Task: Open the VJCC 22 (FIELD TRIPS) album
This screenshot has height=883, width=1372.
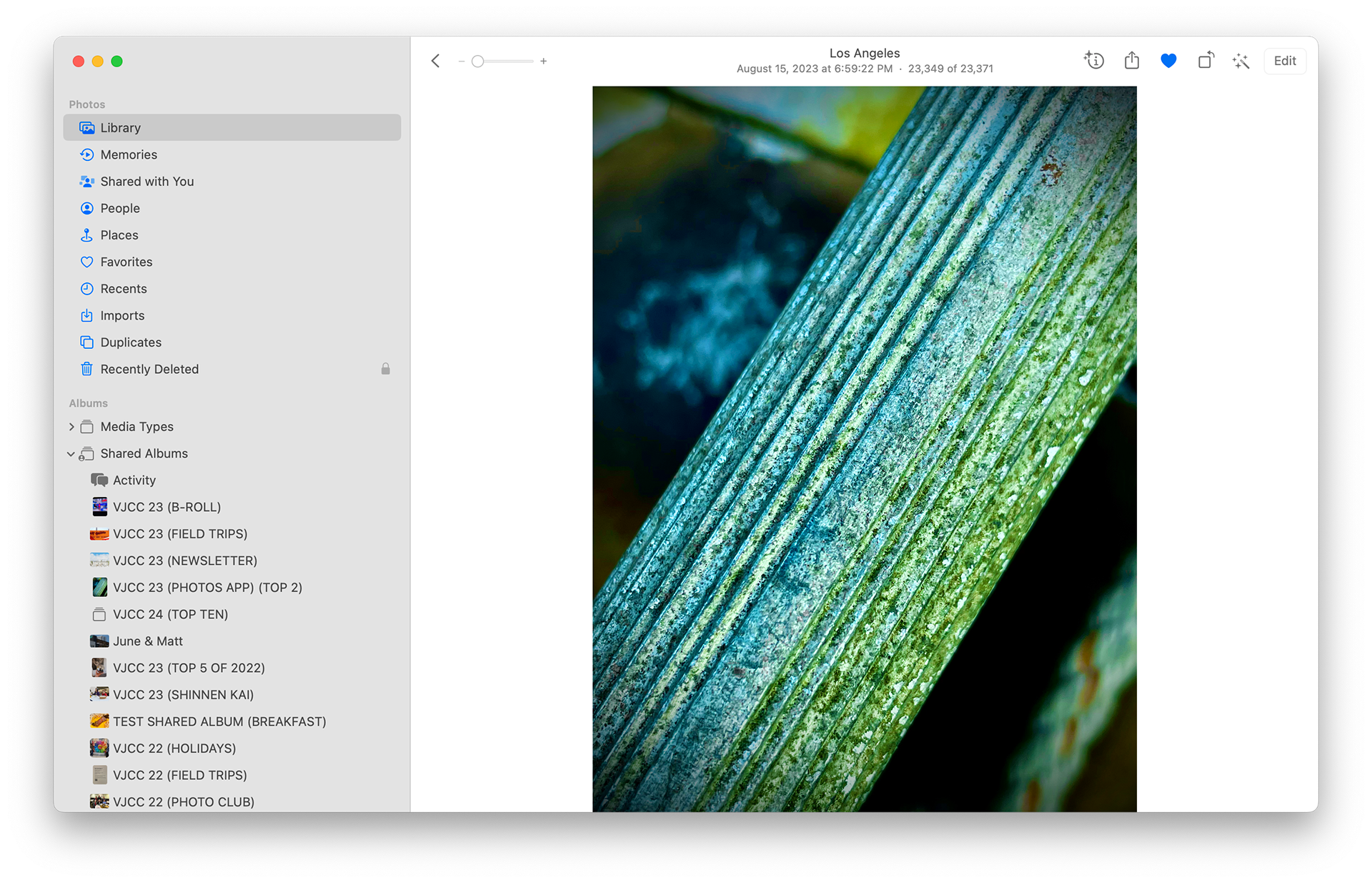Action: [232, 775]
